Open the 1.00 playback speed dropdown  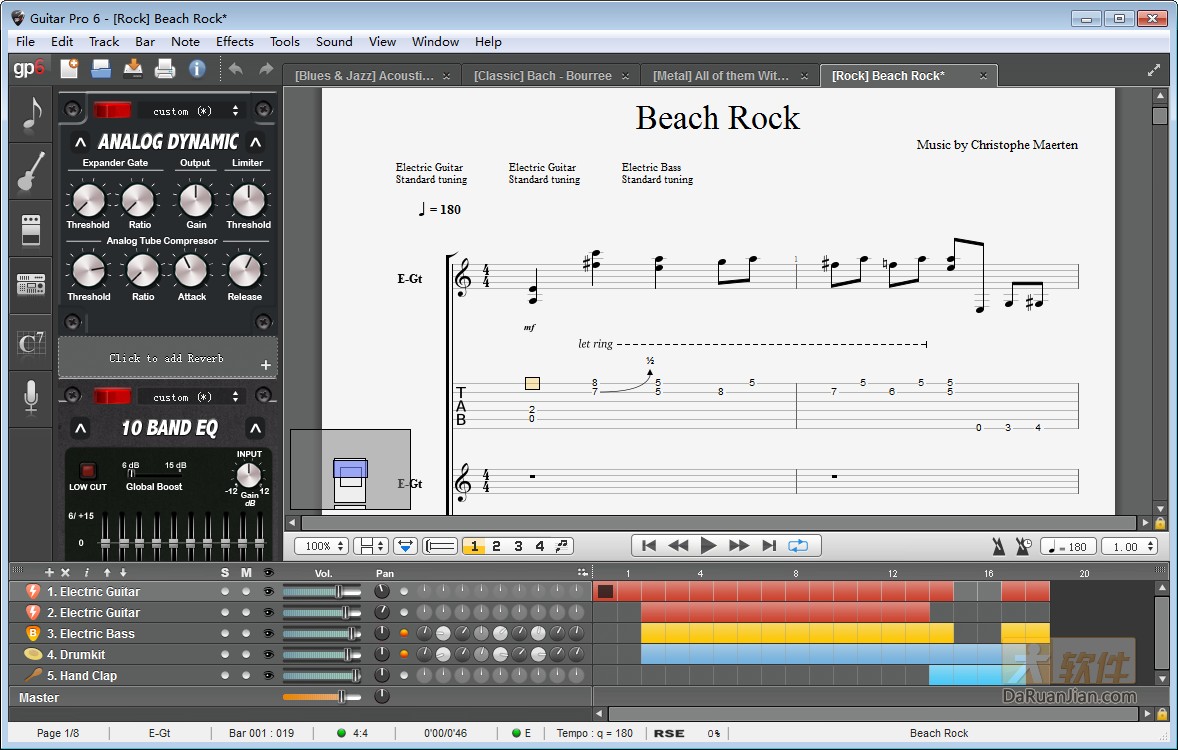(1129, 546)
